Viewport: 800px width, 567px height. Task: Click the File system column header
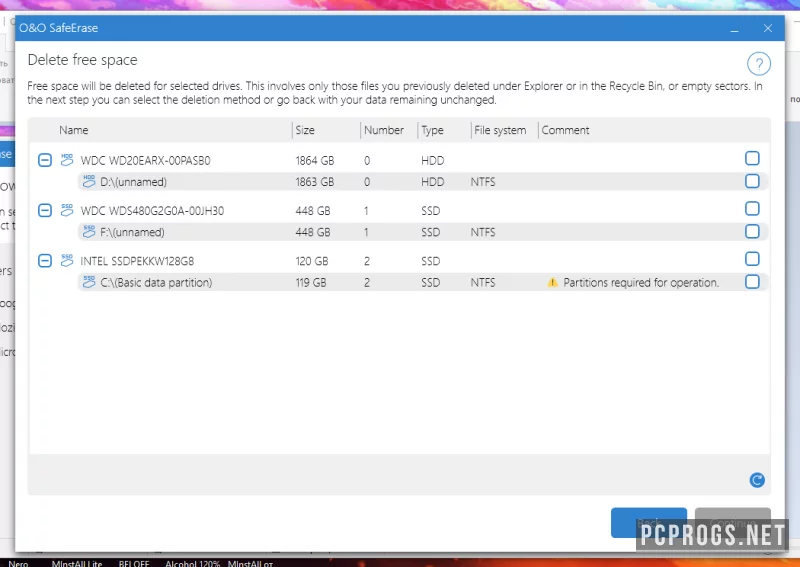point(500,130)
